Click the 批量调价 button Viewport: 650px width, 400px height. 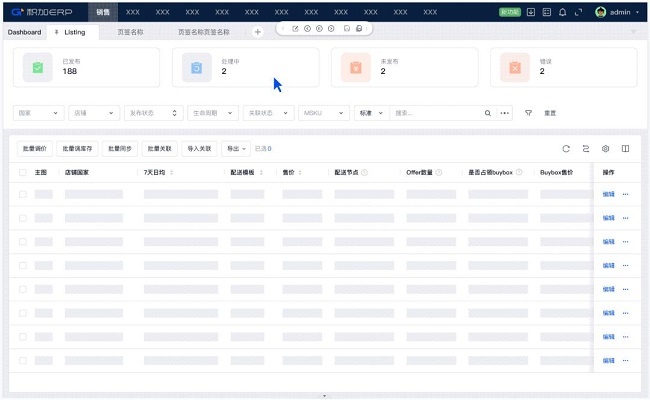click(33, 148)
